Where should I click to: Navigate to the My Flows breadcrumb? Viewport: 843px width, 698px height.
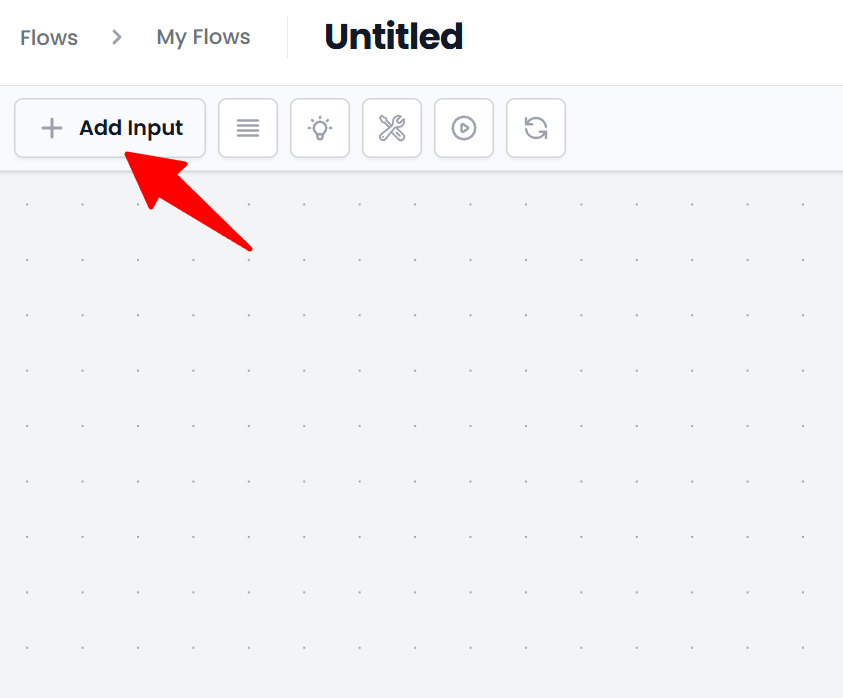[x=203, y=38]
